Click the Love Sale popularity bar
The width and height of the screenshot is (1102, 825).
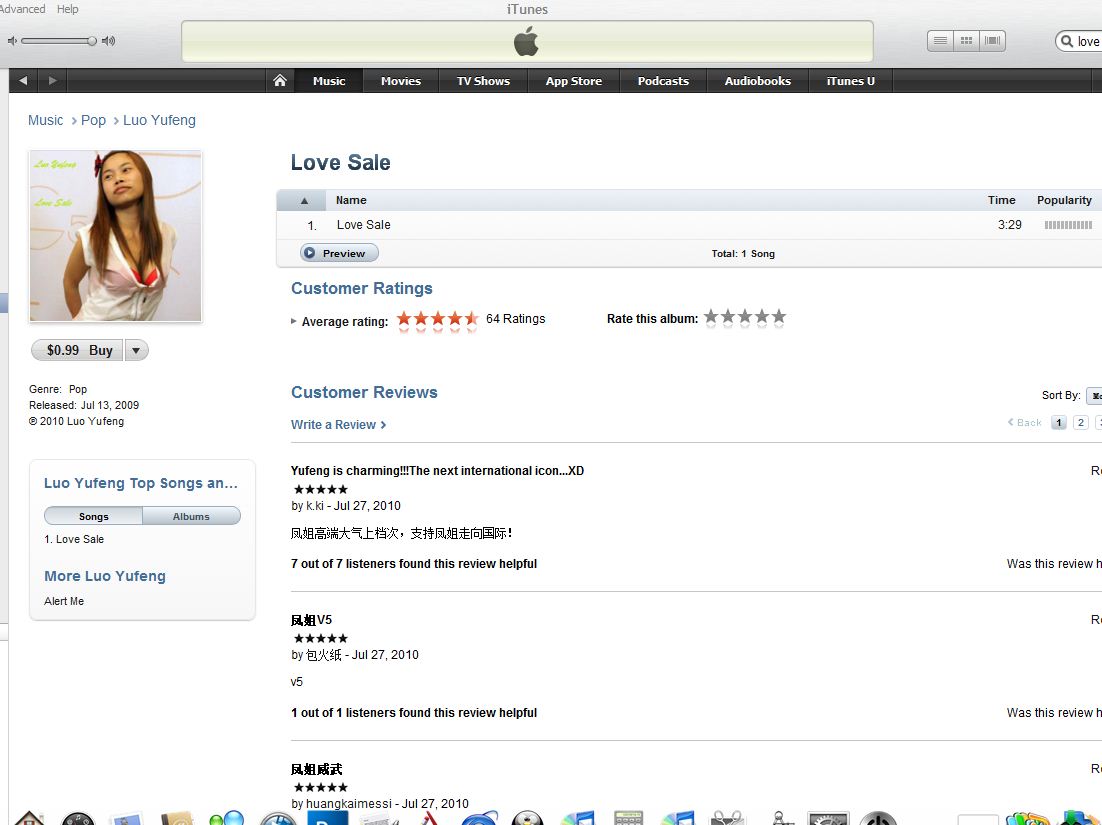point(1068,225)
